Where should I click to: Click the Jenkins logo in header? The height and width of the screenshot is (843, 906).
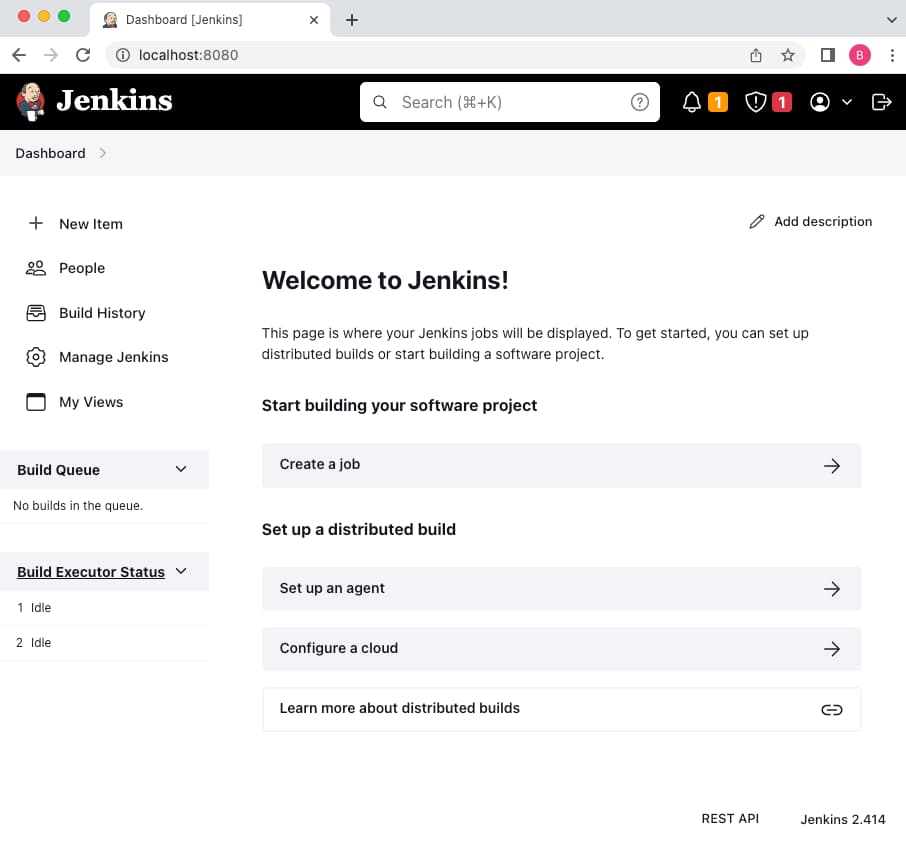[94, 101]
